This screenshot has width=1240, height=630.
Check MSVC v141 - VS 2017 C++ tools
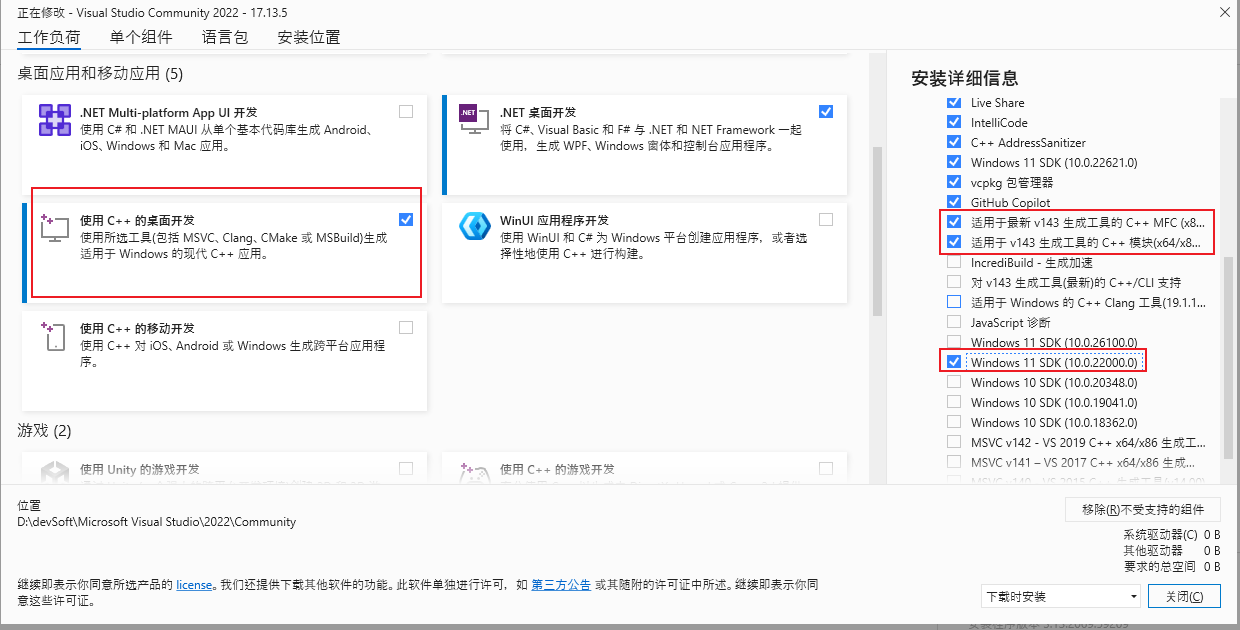click(954, 462)
